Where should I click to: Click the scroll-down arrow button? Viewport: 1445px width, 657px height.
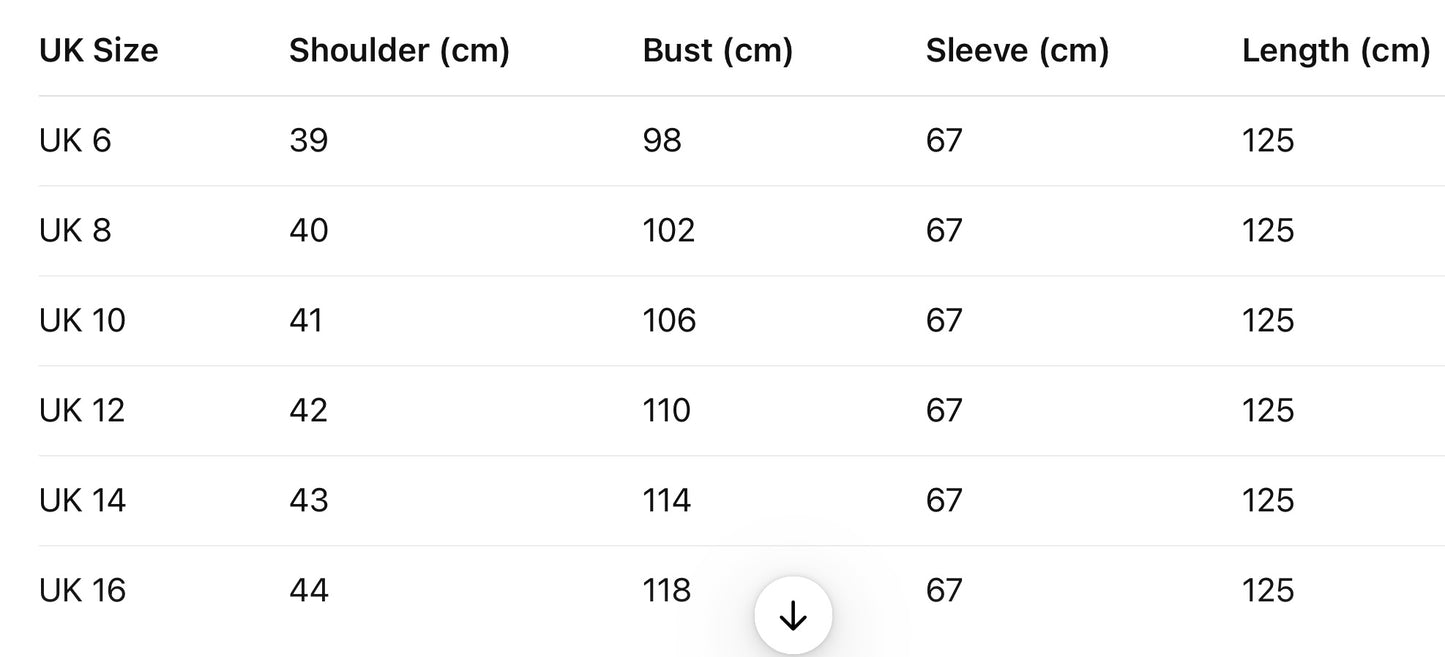coord(793,615)
